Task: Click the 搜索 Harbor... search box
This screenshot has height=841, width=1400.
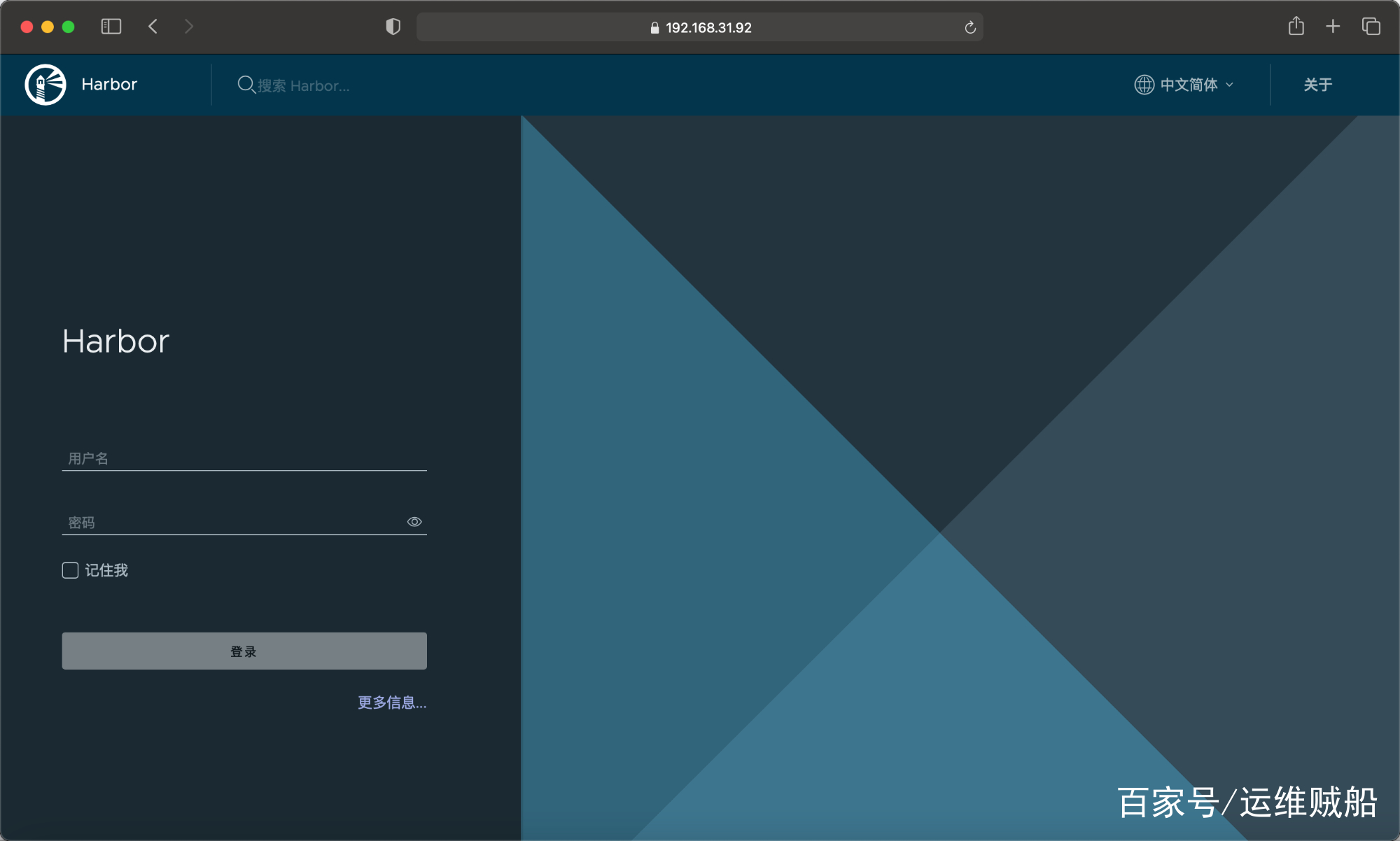Action: tap(304, 85)
